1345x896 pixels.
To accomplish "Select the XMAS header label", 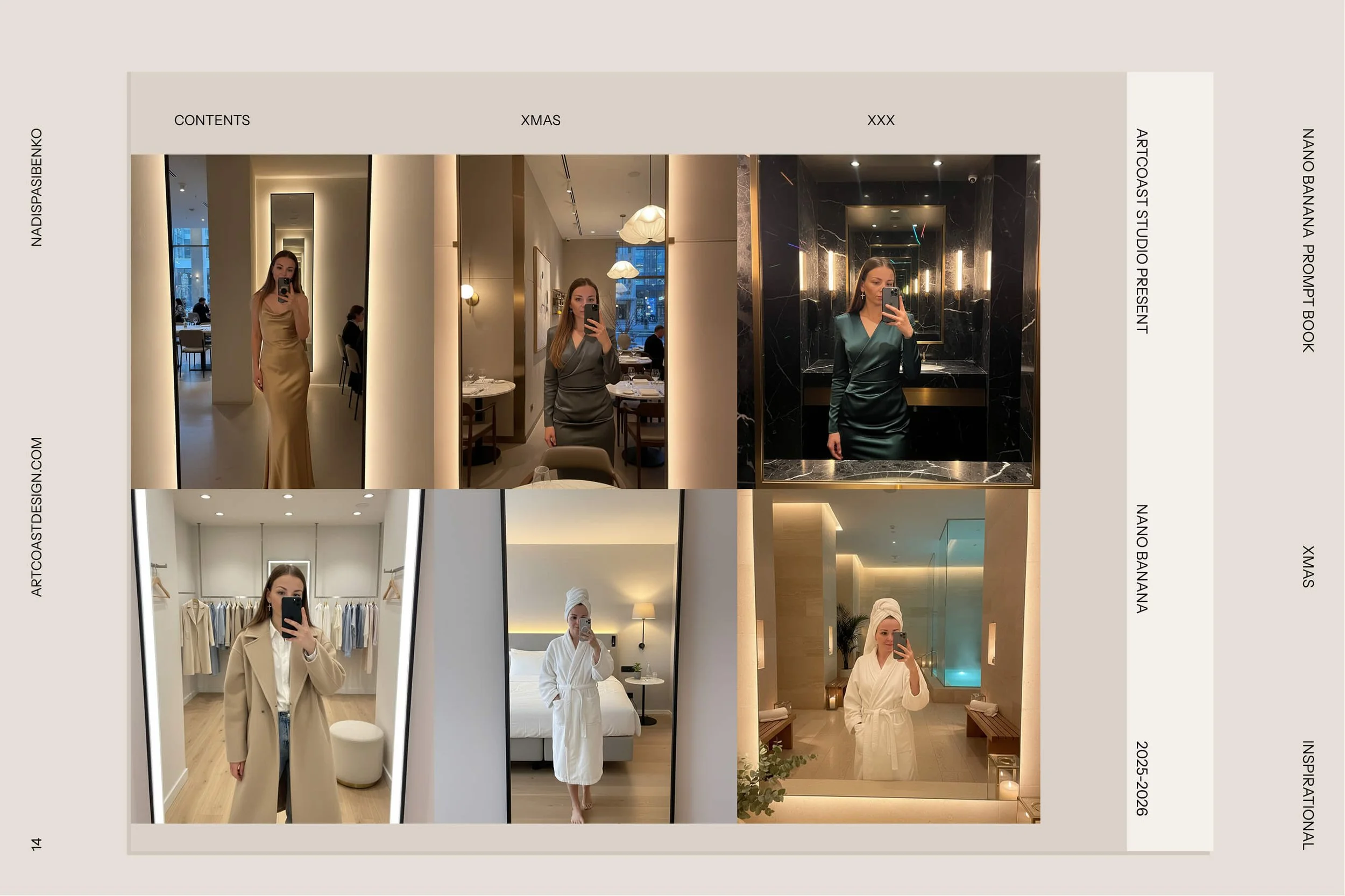I will tap(540, 120).
